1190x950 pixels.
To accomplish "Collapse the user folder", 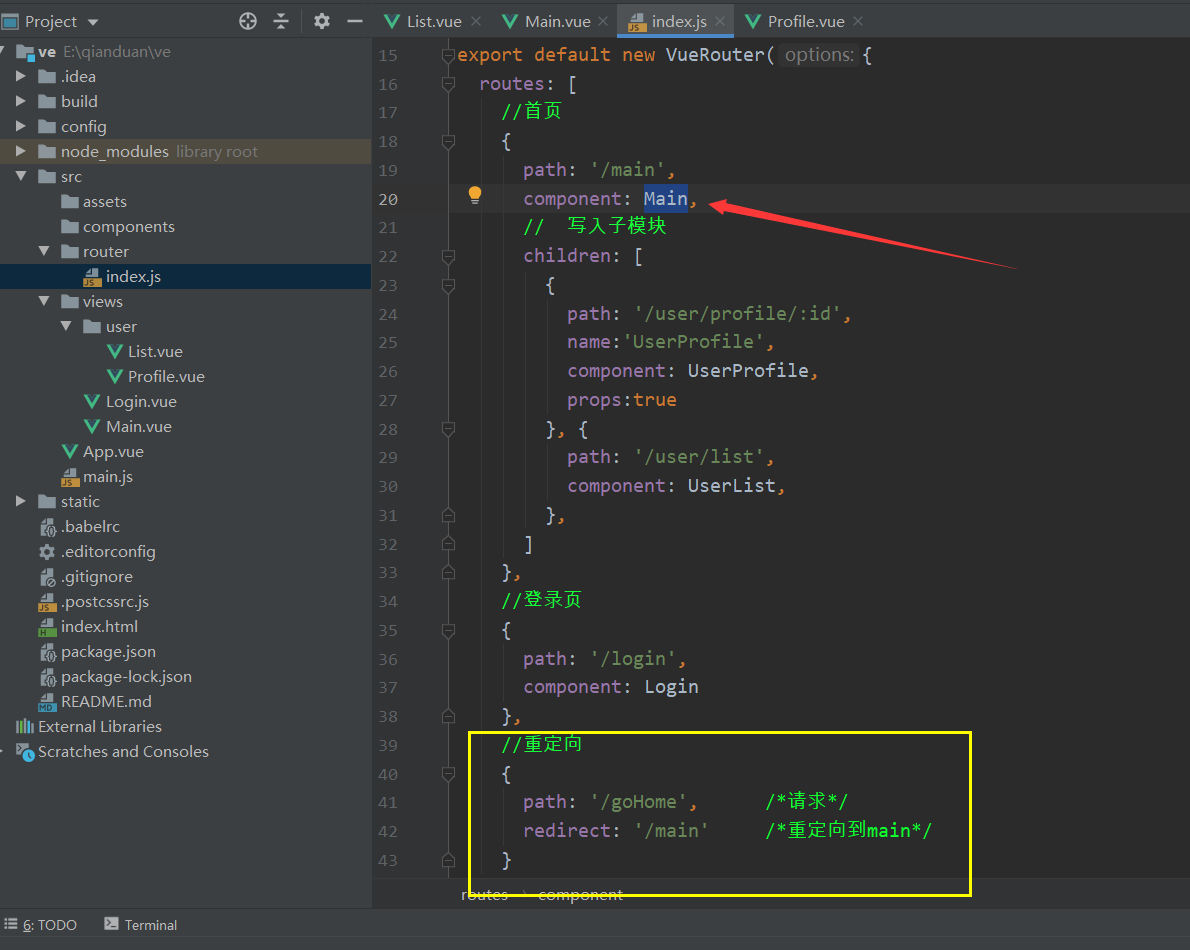I will (x=66, y=326).
